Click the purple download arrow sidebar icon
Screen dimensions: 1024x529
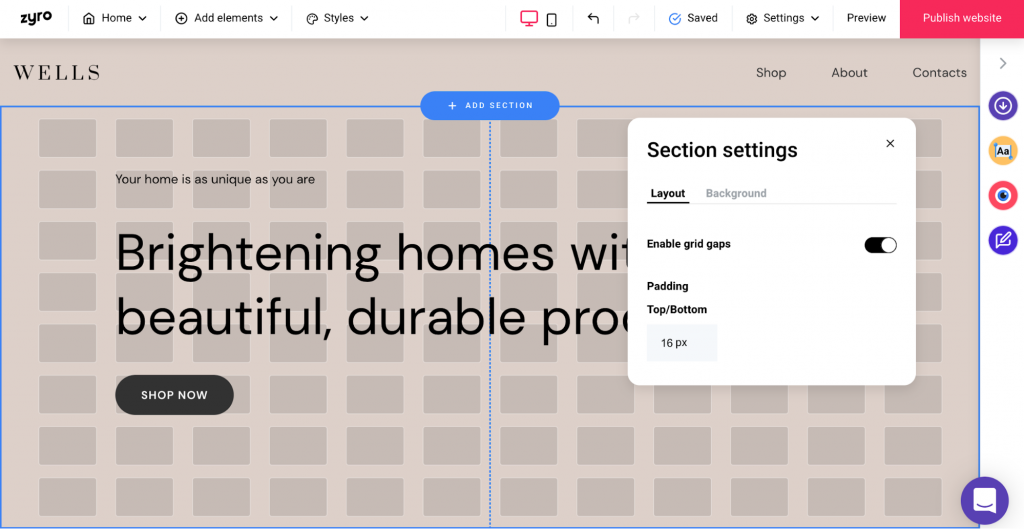[1003, 106]
